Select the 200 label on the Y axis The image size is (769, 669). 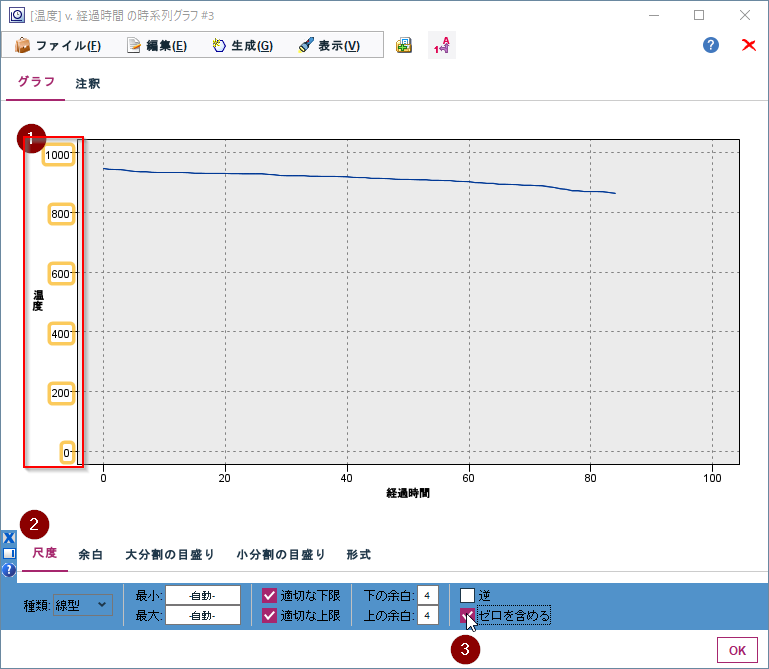point(61,393)
